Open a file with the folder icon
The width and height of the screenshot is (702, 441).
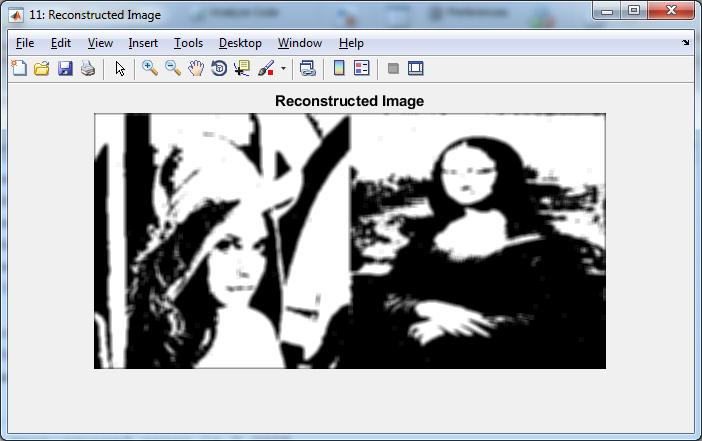click(42, 69)
